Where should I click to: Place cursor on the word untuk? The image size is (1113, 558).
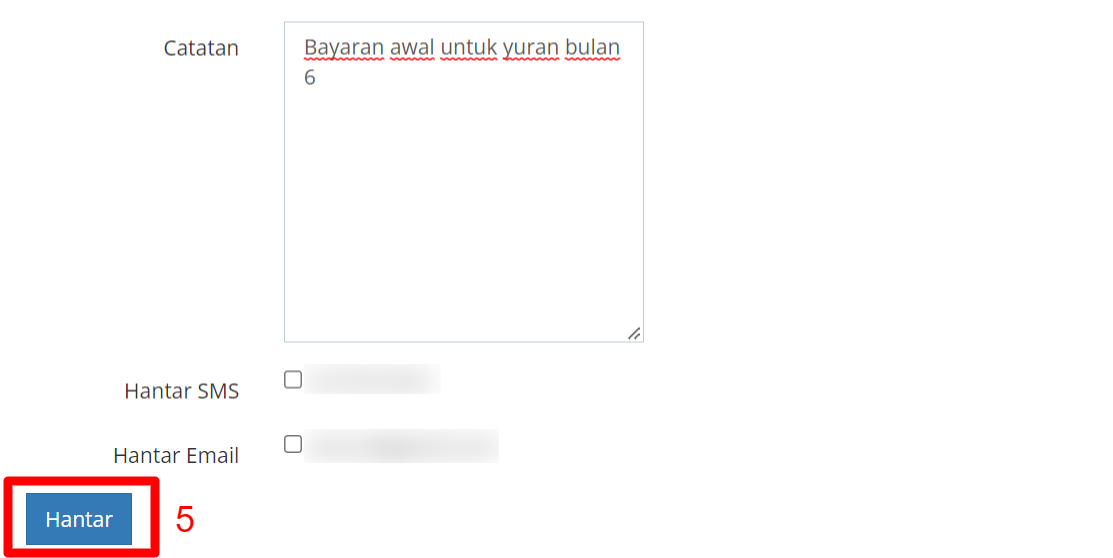click(x=468, y=48)
